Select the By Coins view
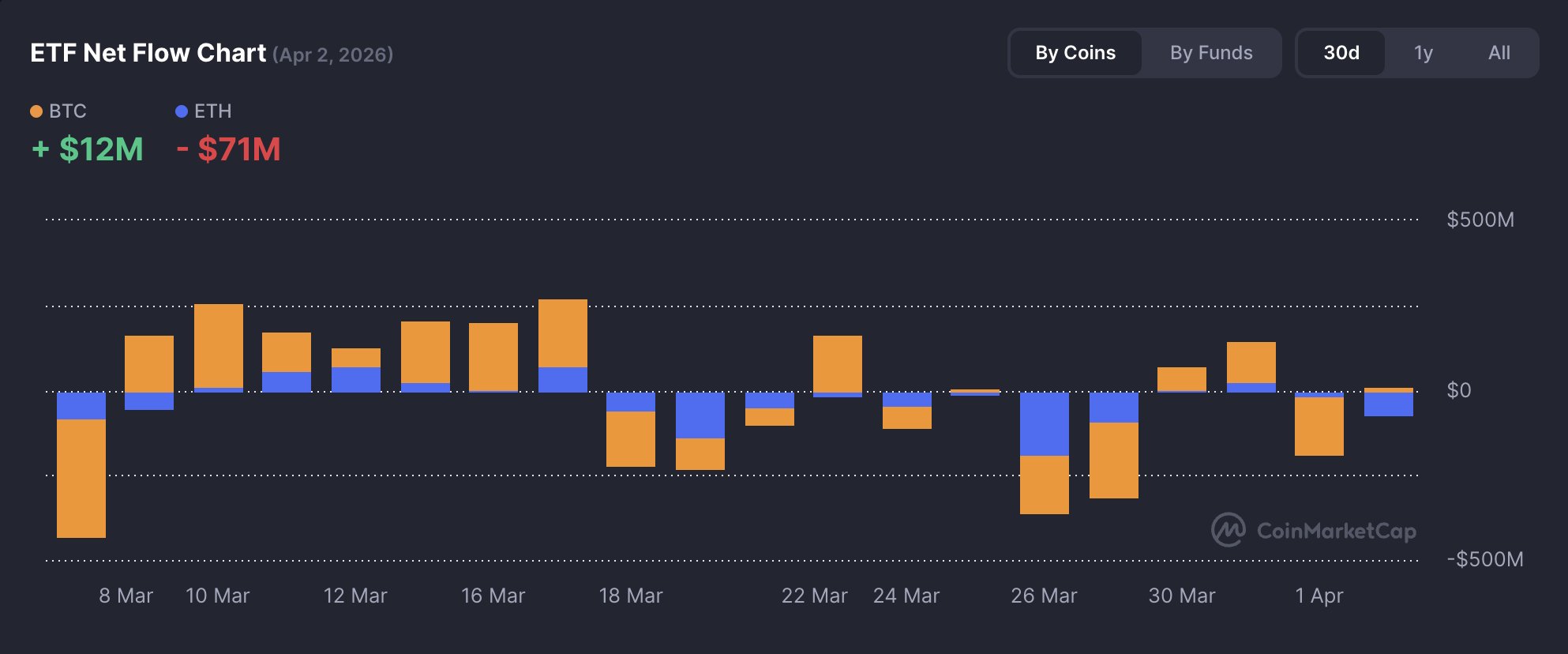1568x654 pixels. point(1075,53)
